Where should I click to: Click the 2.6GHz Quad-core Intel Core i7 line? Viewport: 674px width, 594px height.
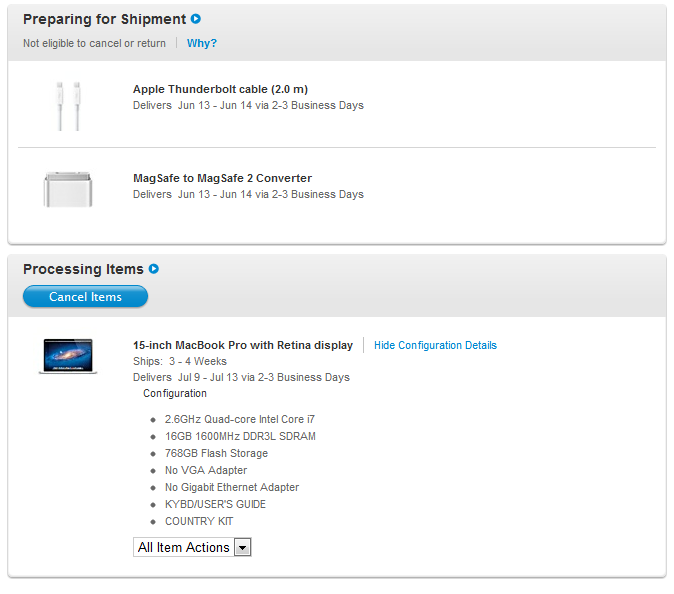(246, 419)
